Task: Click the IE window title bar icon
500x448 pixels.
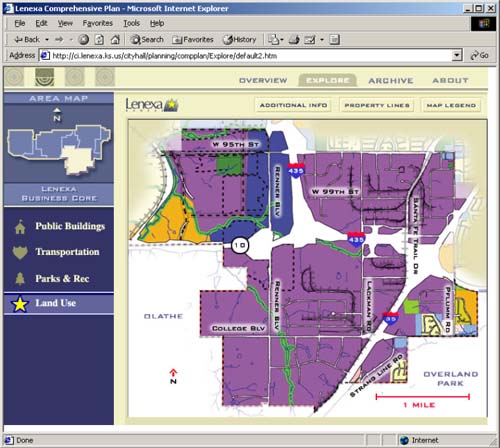Action: tap(9, 8)
